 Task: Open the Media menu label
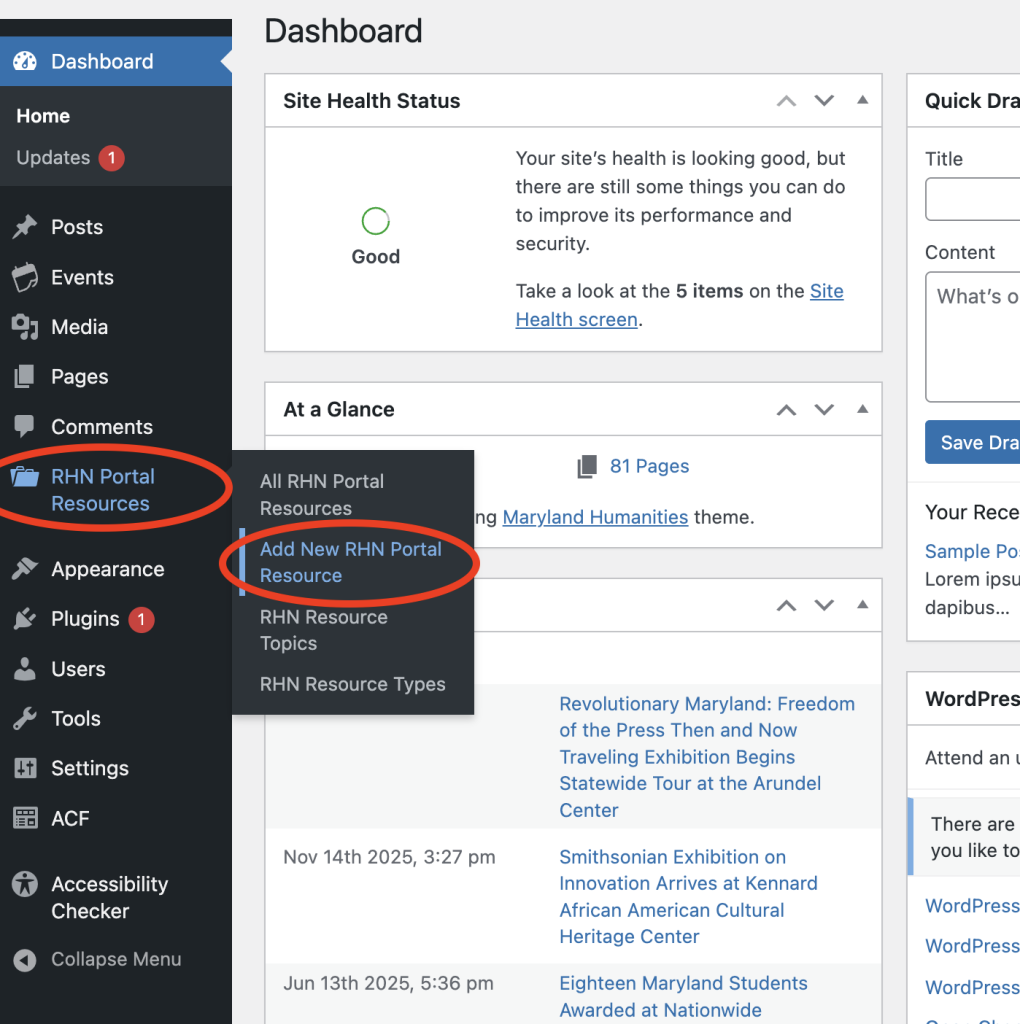click(80, 327)
